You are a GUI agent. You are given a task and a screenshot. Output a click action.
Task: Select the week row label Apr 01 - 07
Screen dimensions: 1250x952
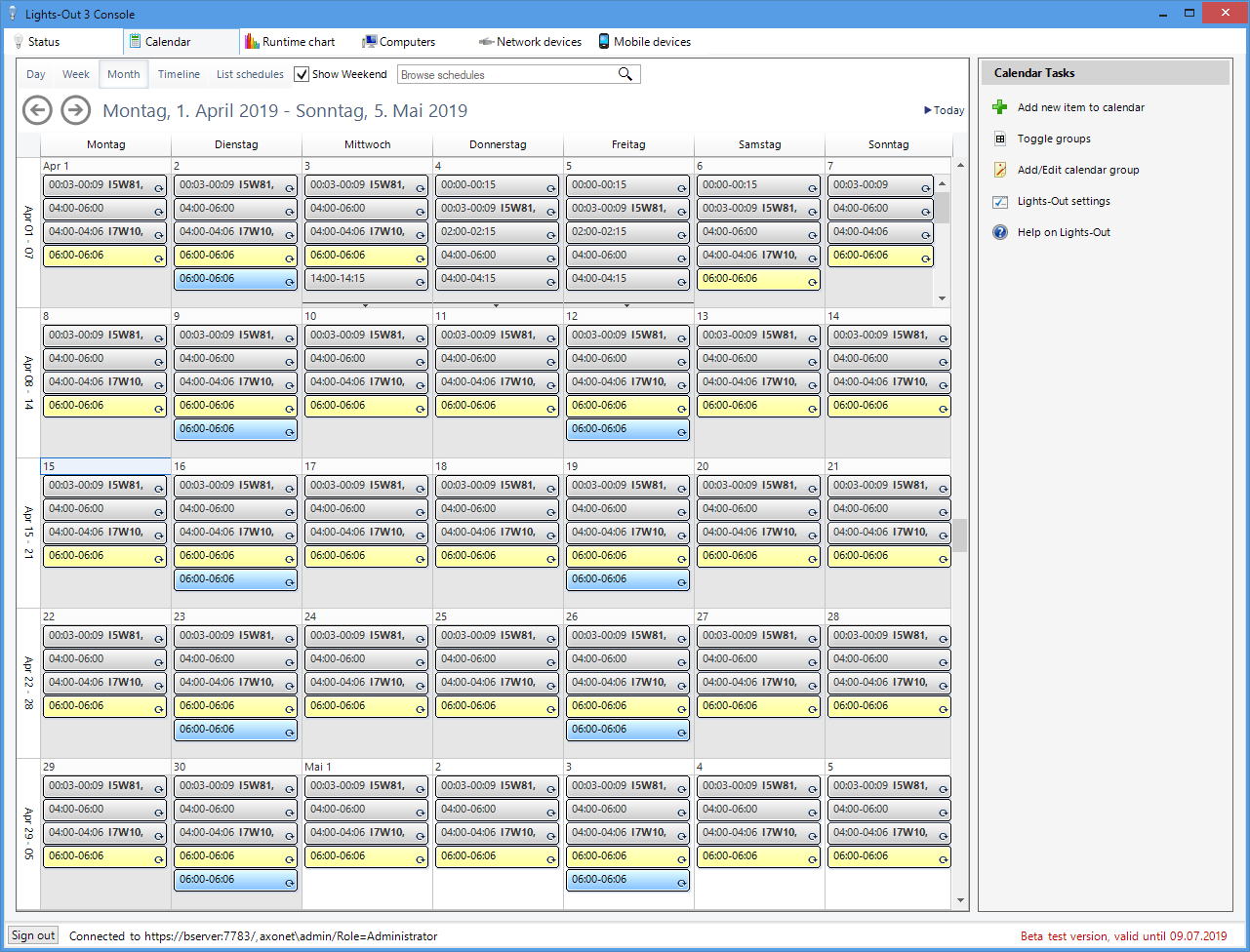coord(28,233)
